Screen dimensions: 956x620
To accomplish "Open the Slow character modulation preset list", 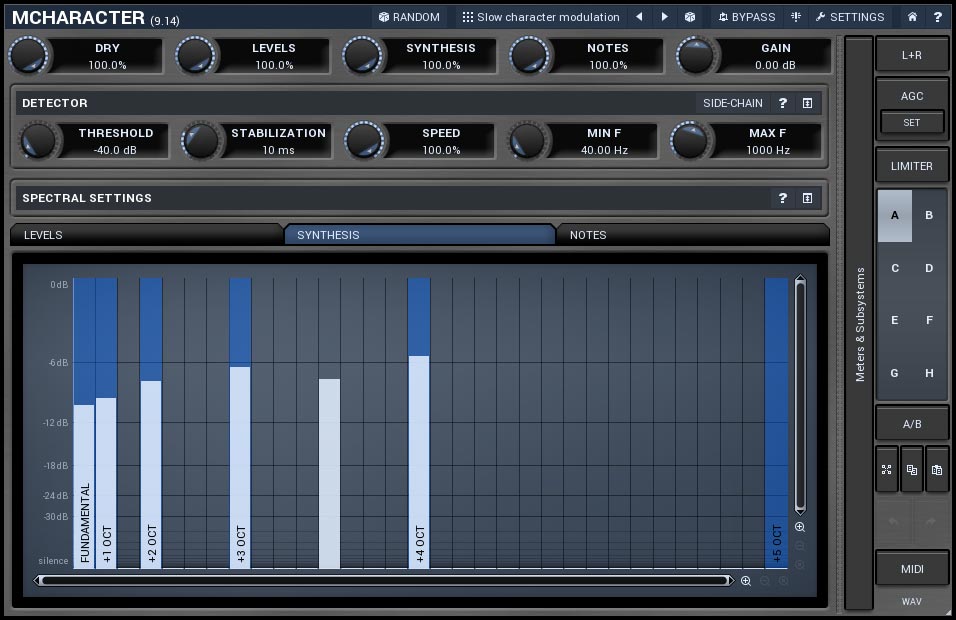I will (x=540, y=17).
